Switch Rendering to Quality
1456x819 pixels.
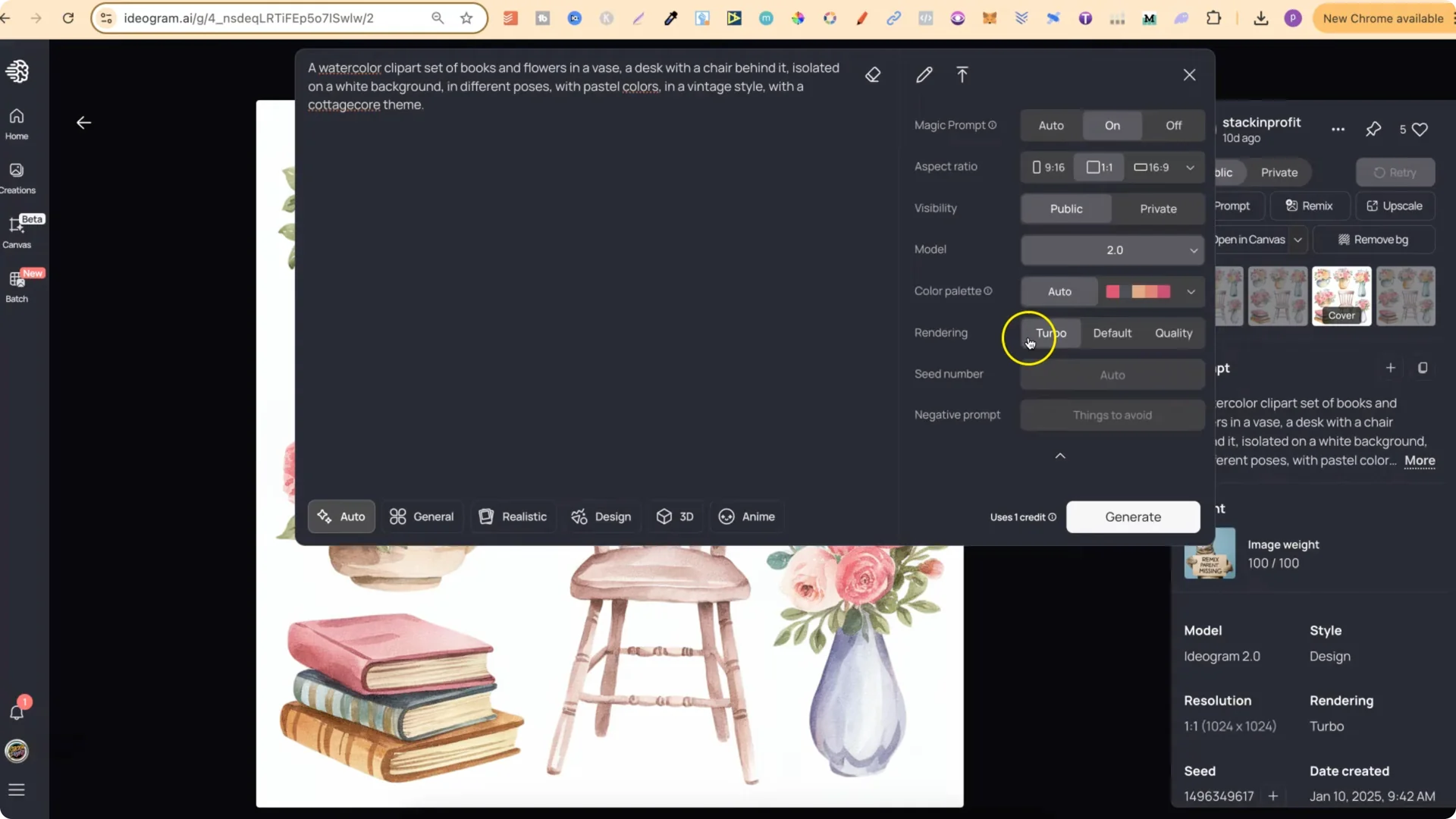[1173, 333]
